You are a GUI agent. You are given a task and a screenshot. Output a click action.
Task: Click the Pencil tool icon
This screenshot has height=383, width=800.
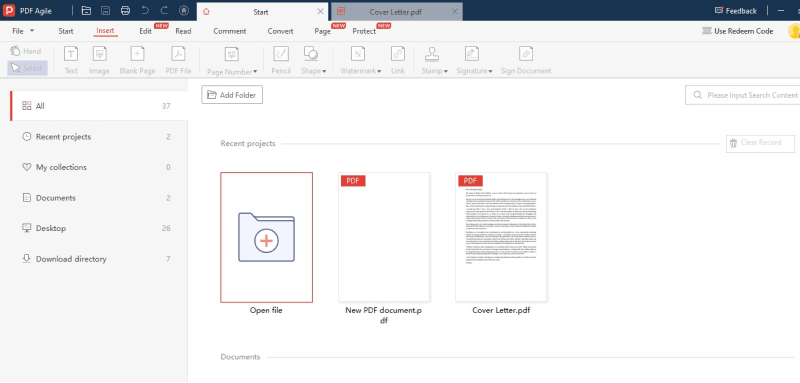[281, 54]
